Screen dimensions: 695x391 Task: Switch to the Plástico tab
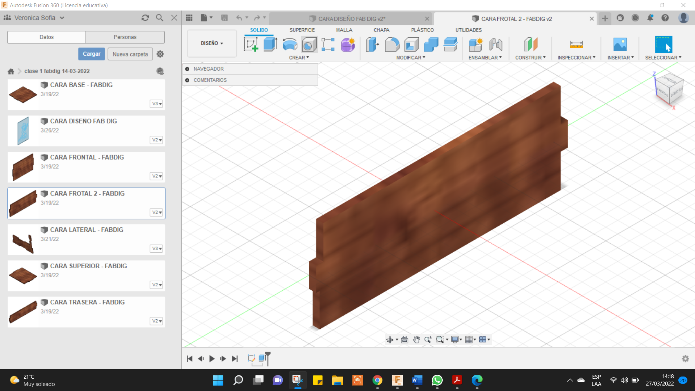pos(422,30)
